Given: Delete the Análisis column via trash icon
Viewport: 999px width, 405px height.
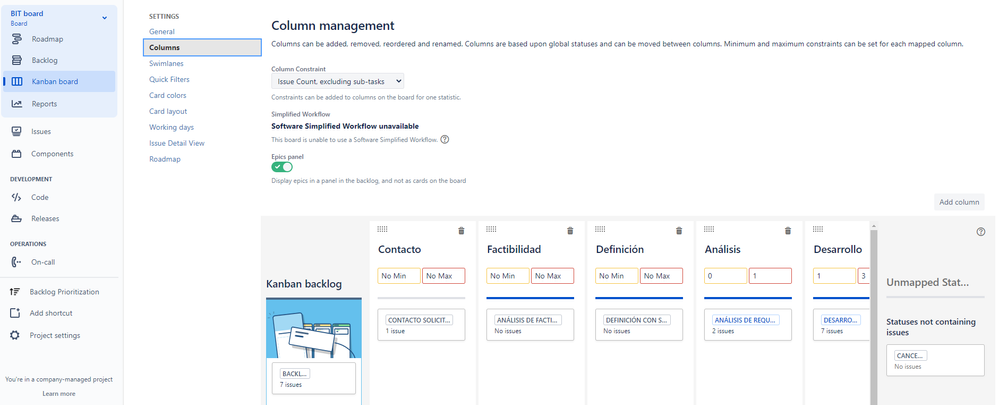Looking at the screenshot, I should 788,231.
